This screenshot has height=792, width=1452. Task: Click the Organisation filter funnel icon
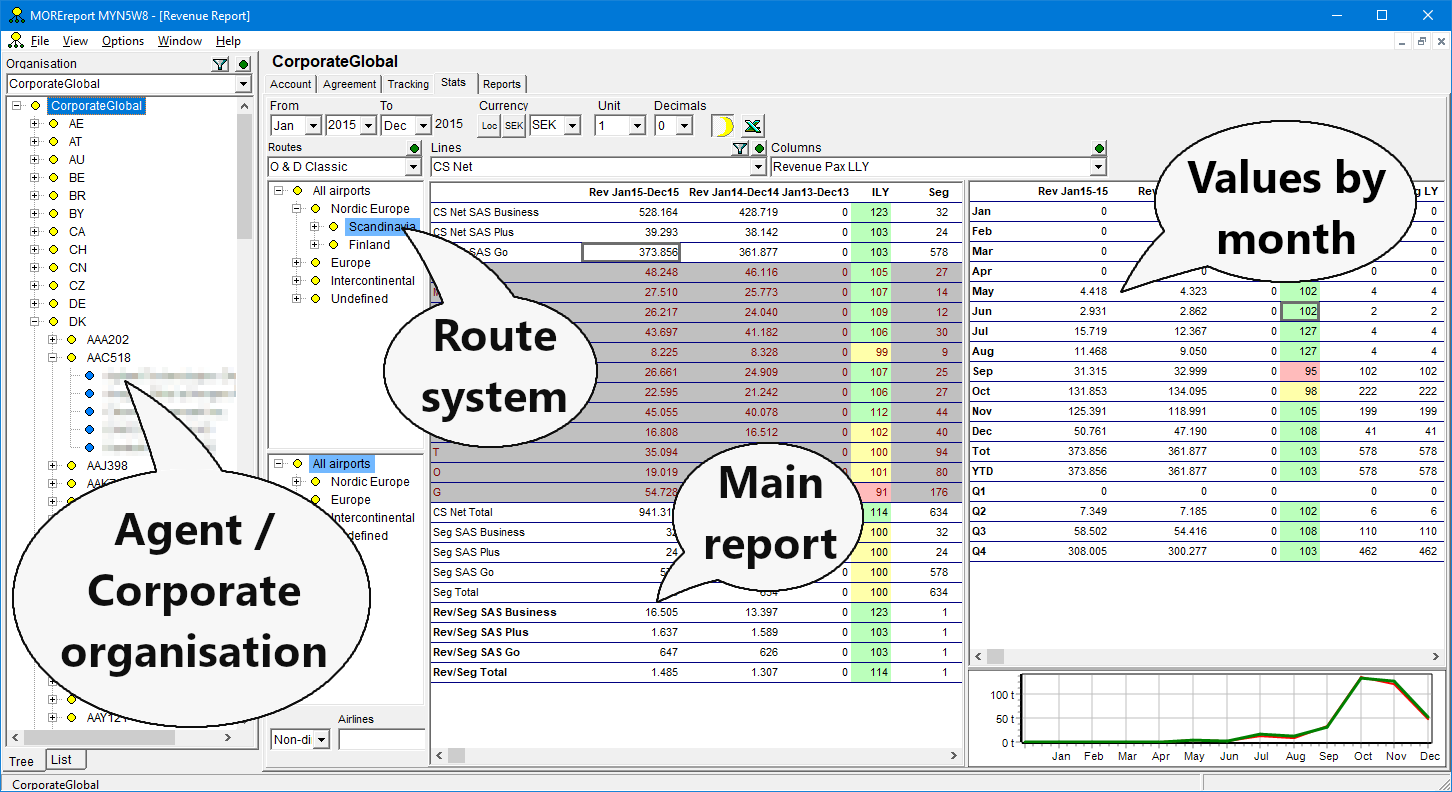220,65
